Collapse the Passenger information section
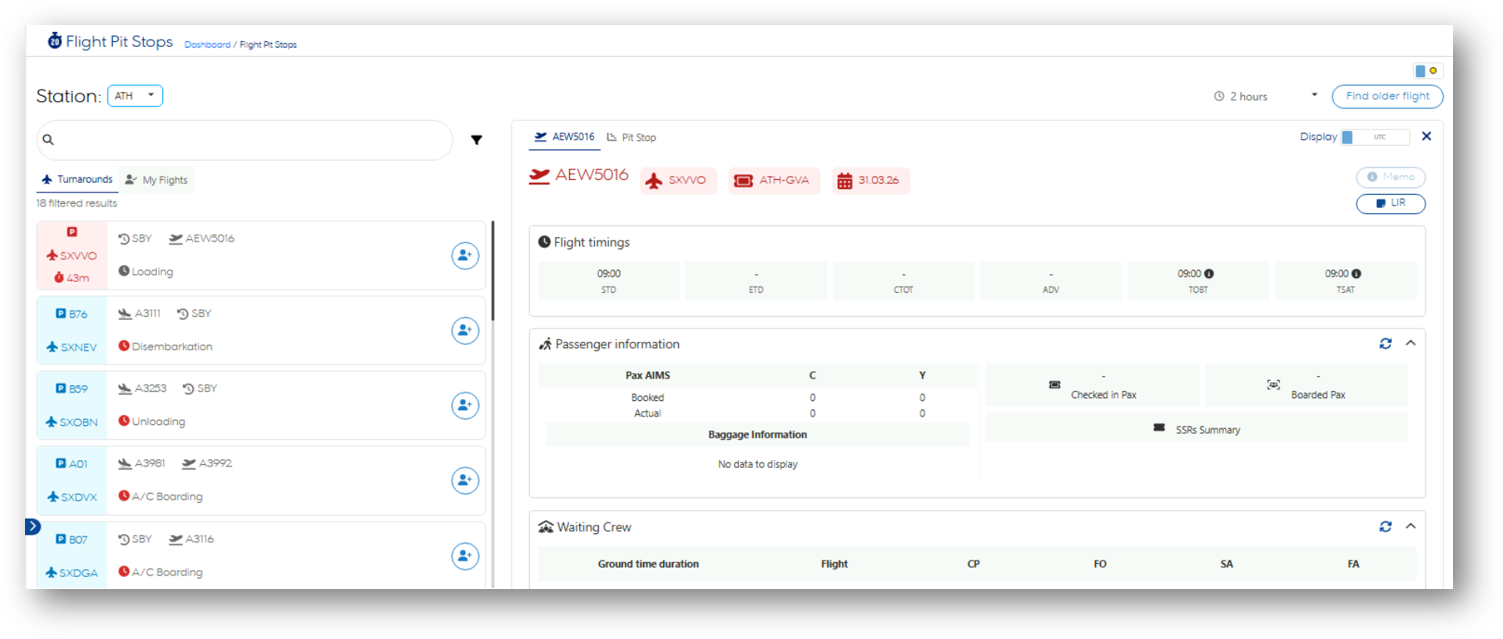The image size is (1503, 639). tap(1411, 344)
